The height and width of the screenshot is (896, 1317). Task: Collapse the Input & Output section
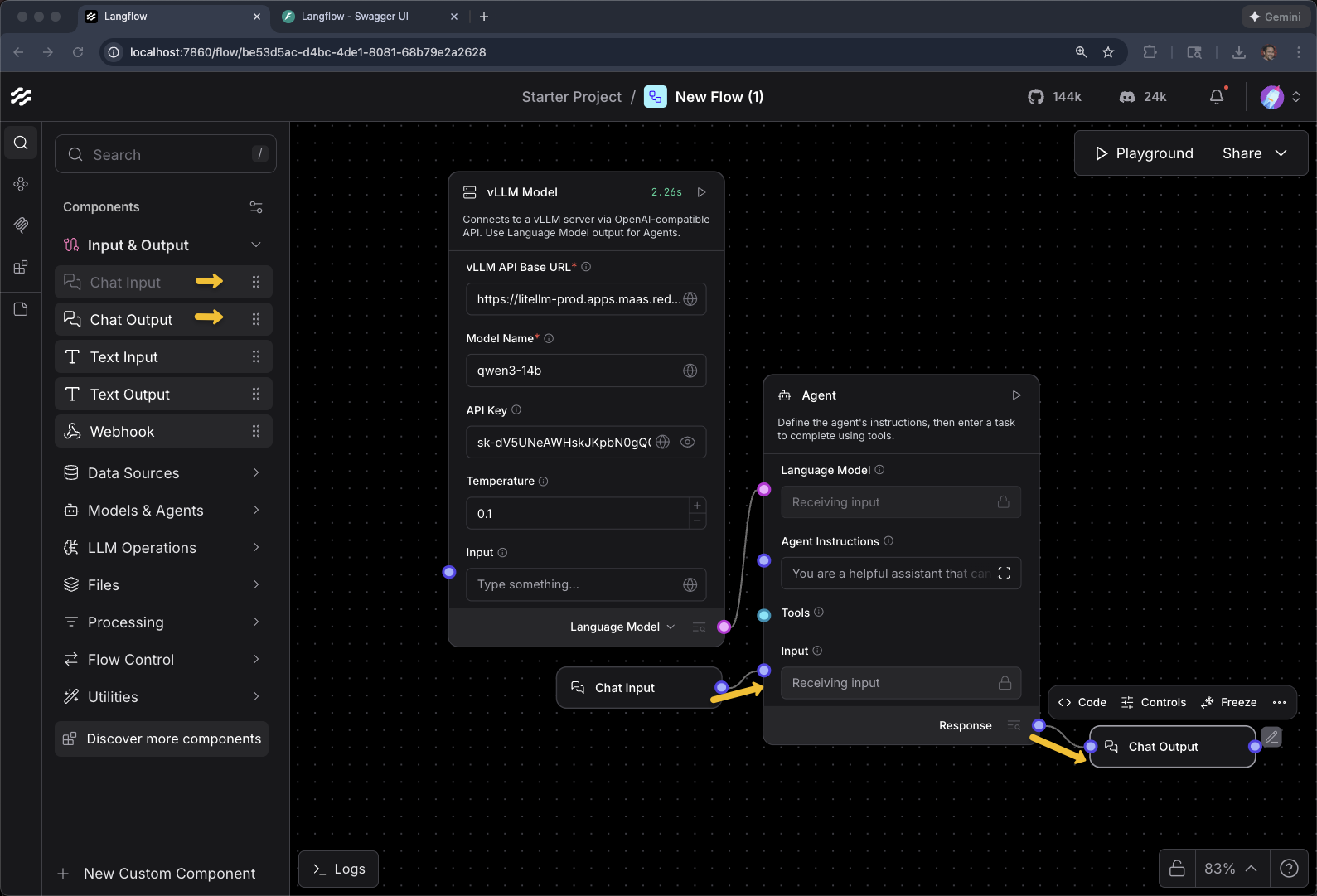pyautogui.click(x=255, y=245)
